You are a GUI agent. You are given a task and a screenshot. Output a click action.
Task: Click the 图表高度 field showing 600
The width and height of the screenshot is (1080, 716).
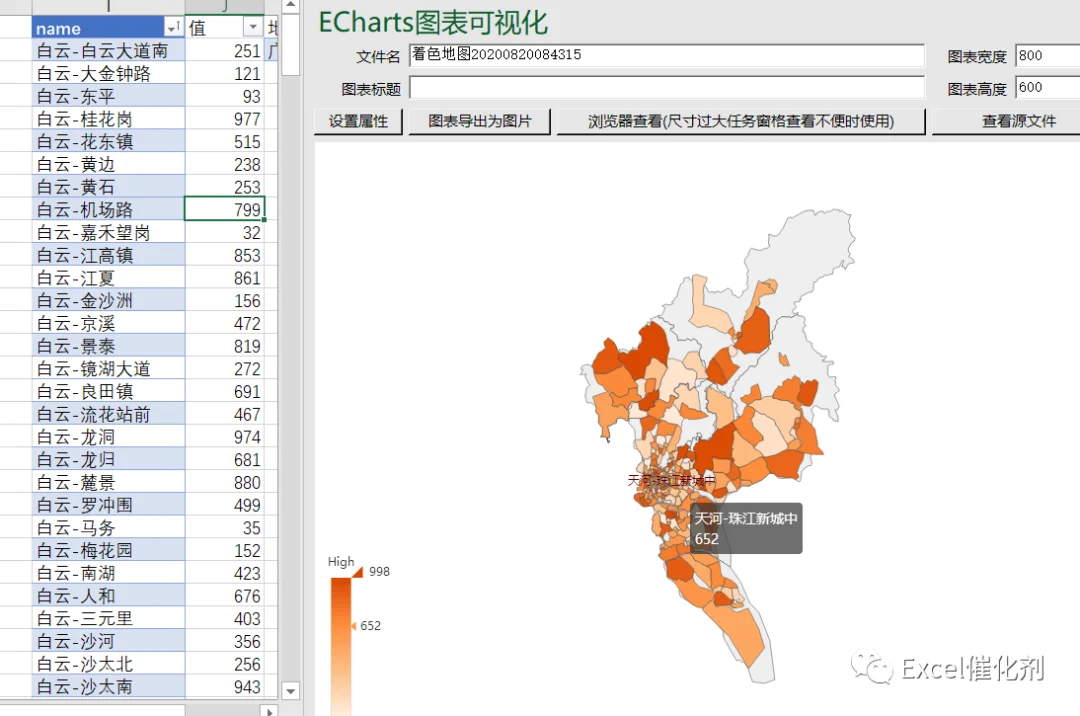click(x=1048, y=87)
